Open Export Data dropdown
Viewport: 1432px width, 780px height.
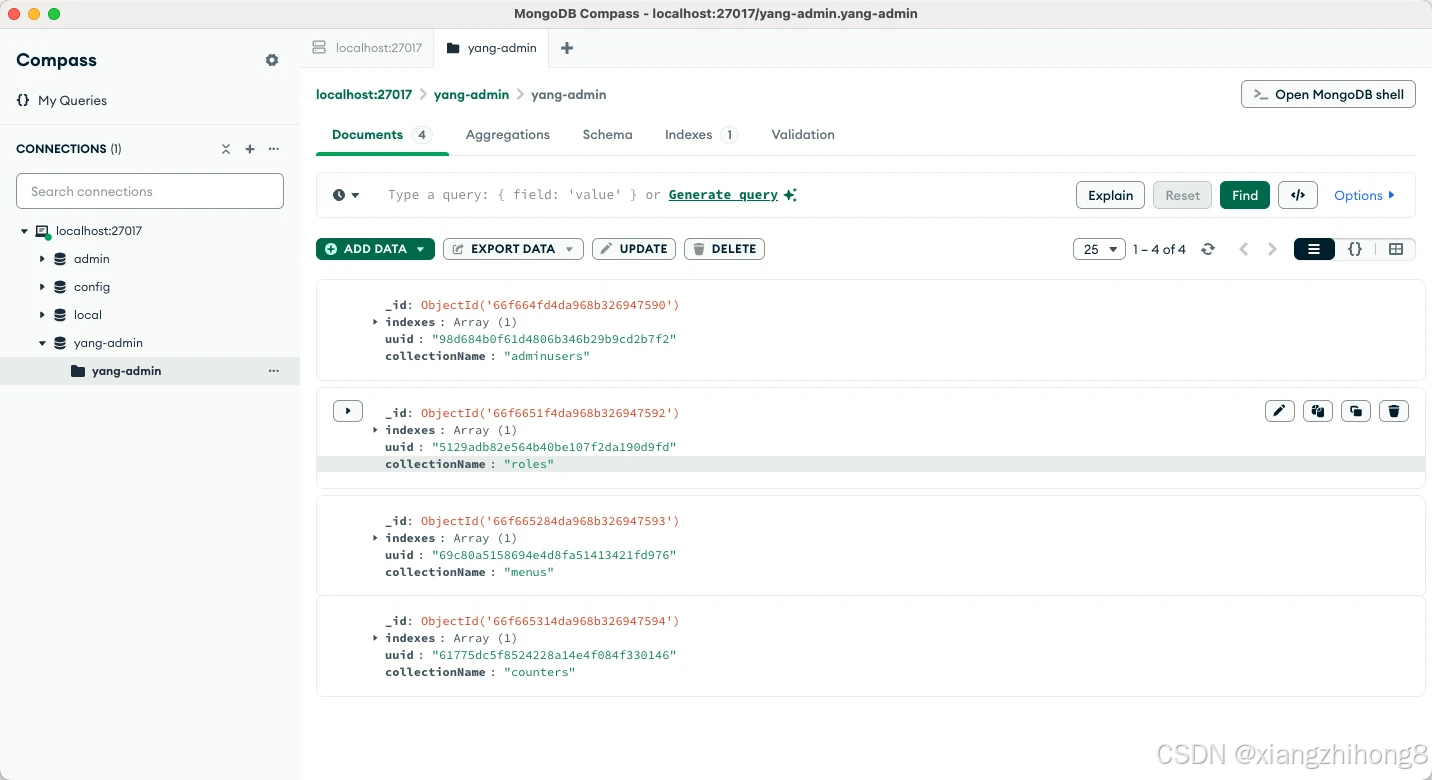pos(513,249)
